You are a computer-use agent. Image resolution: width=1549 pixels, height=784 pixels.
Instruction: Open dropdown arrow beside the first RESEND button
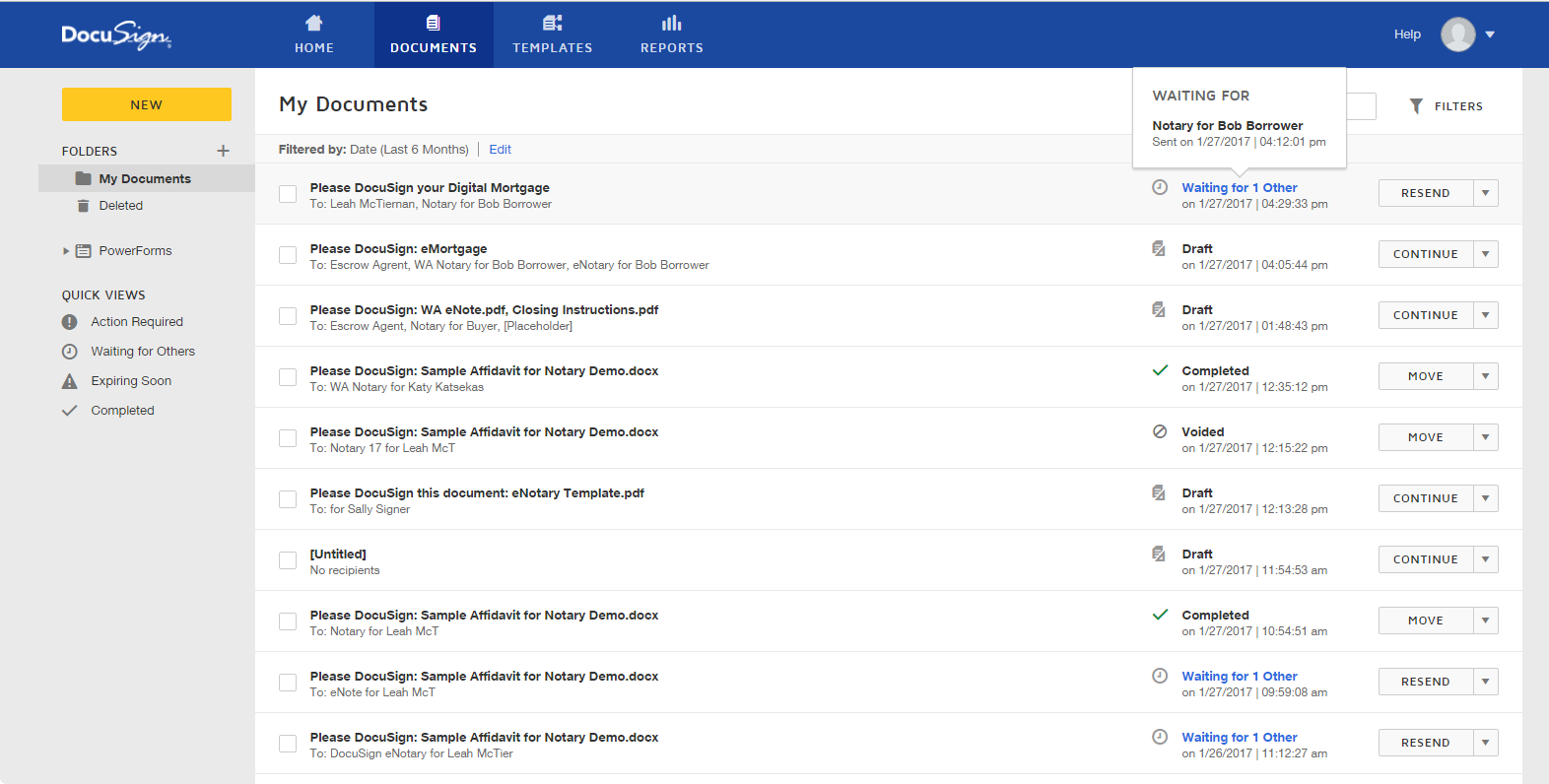click(x=1485, y=193)
